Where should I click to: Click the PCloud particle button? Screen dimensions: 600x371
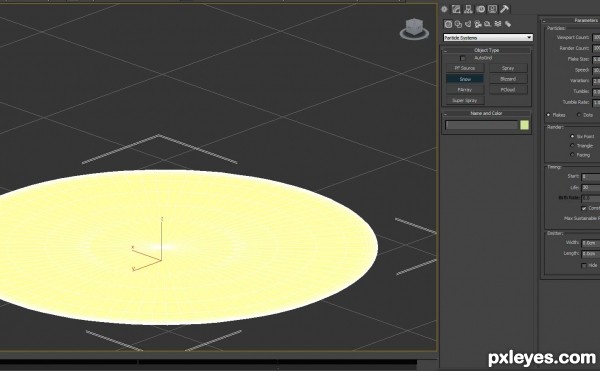pyautogui.click(x=508, y=90)
